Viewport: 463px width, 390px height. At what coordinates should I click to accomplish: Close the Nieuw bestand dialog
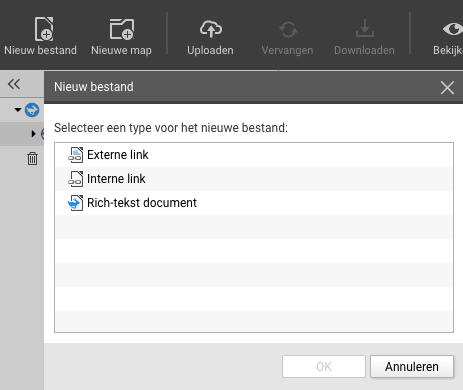coord(447,88)
